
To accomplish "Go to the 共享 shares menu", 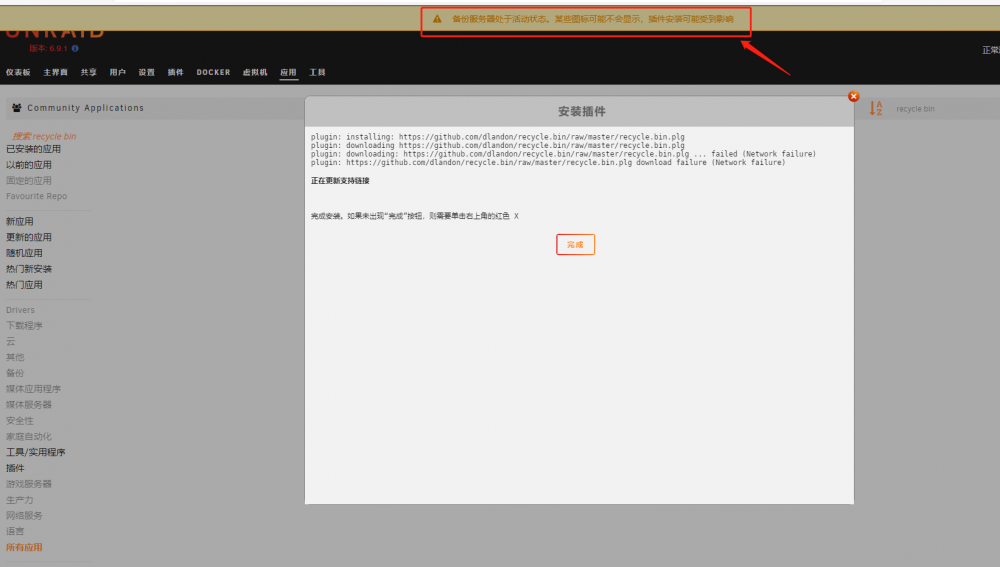I will (x=89, y=72).
